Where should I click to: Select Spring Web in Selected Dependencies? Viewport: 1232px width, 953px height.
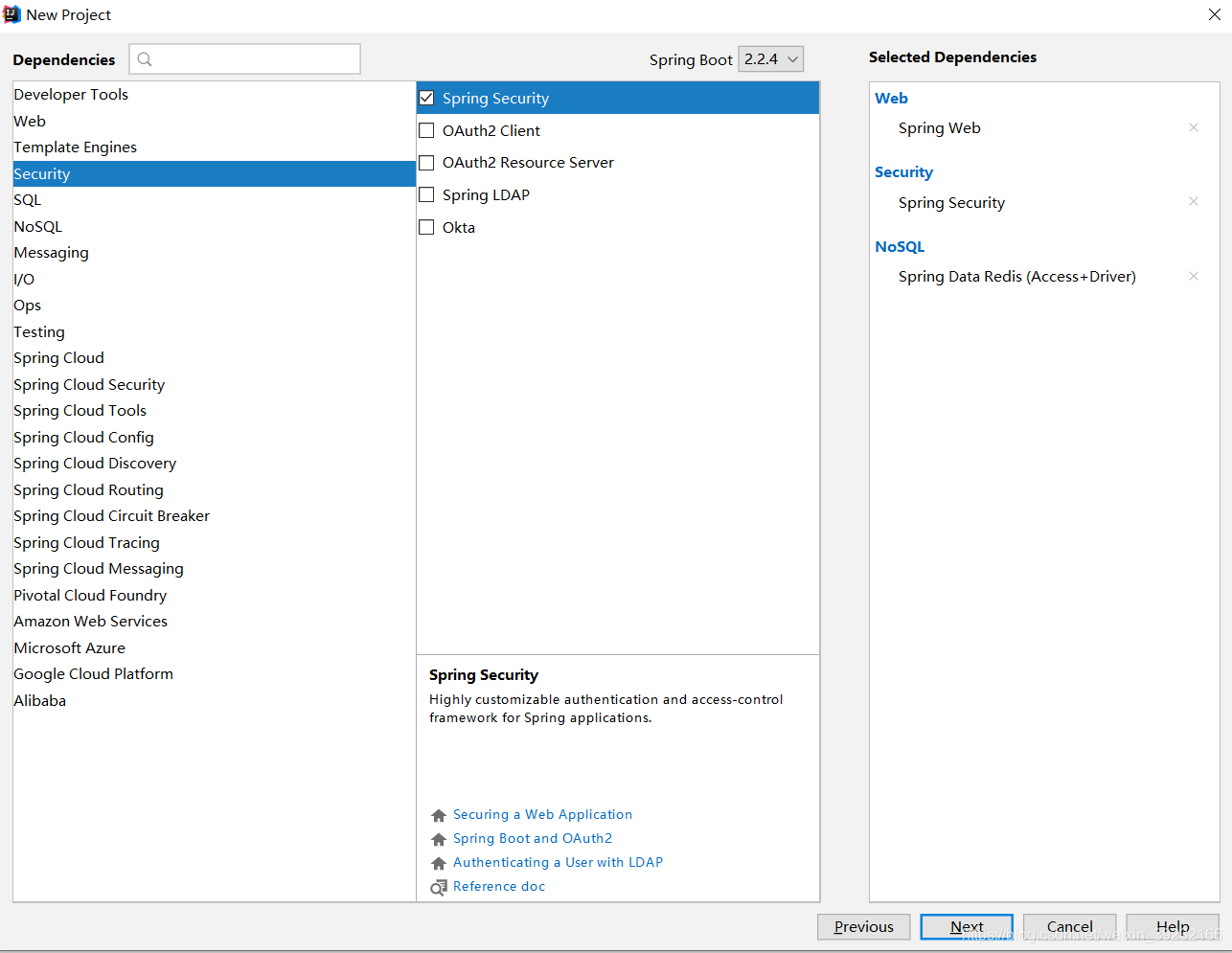coord(939,127)
